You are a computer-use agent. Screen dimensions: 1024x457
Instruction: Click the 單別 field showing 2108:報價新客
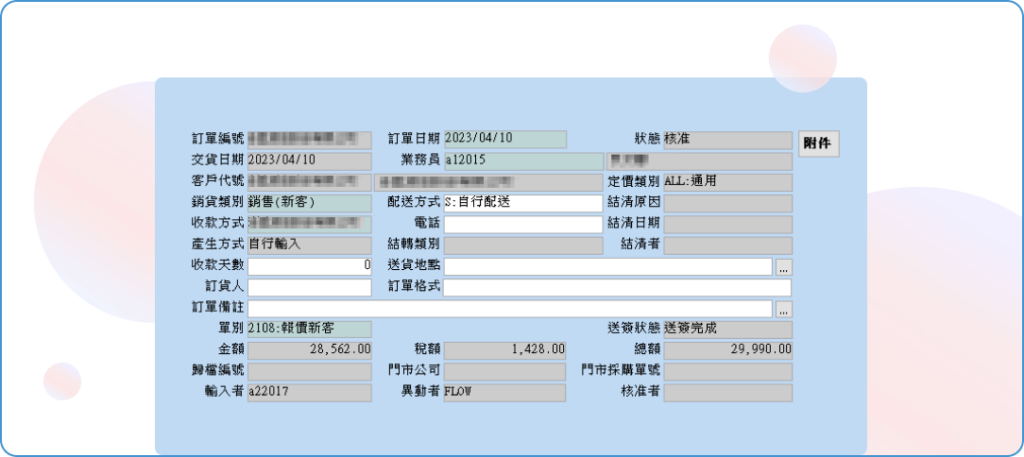tap(309, 329)
